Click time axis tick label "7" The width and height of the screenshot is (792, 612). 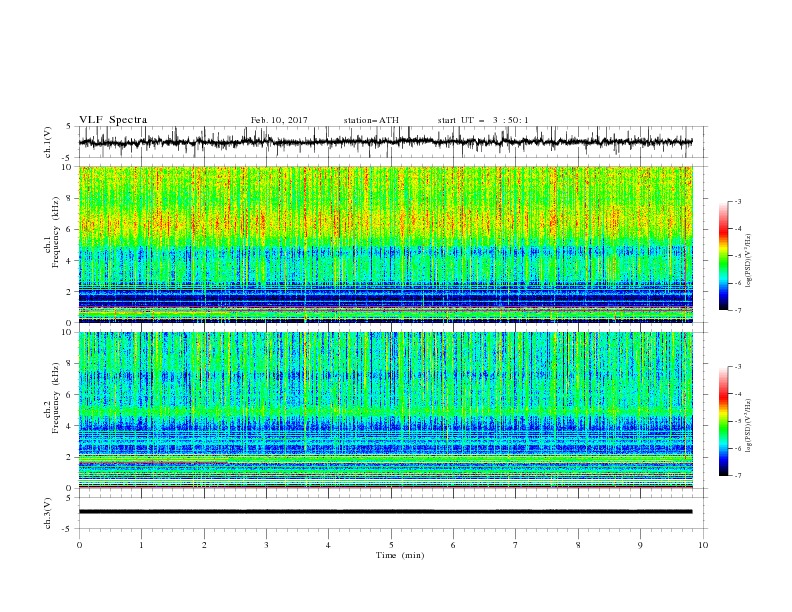coord(516,545)
